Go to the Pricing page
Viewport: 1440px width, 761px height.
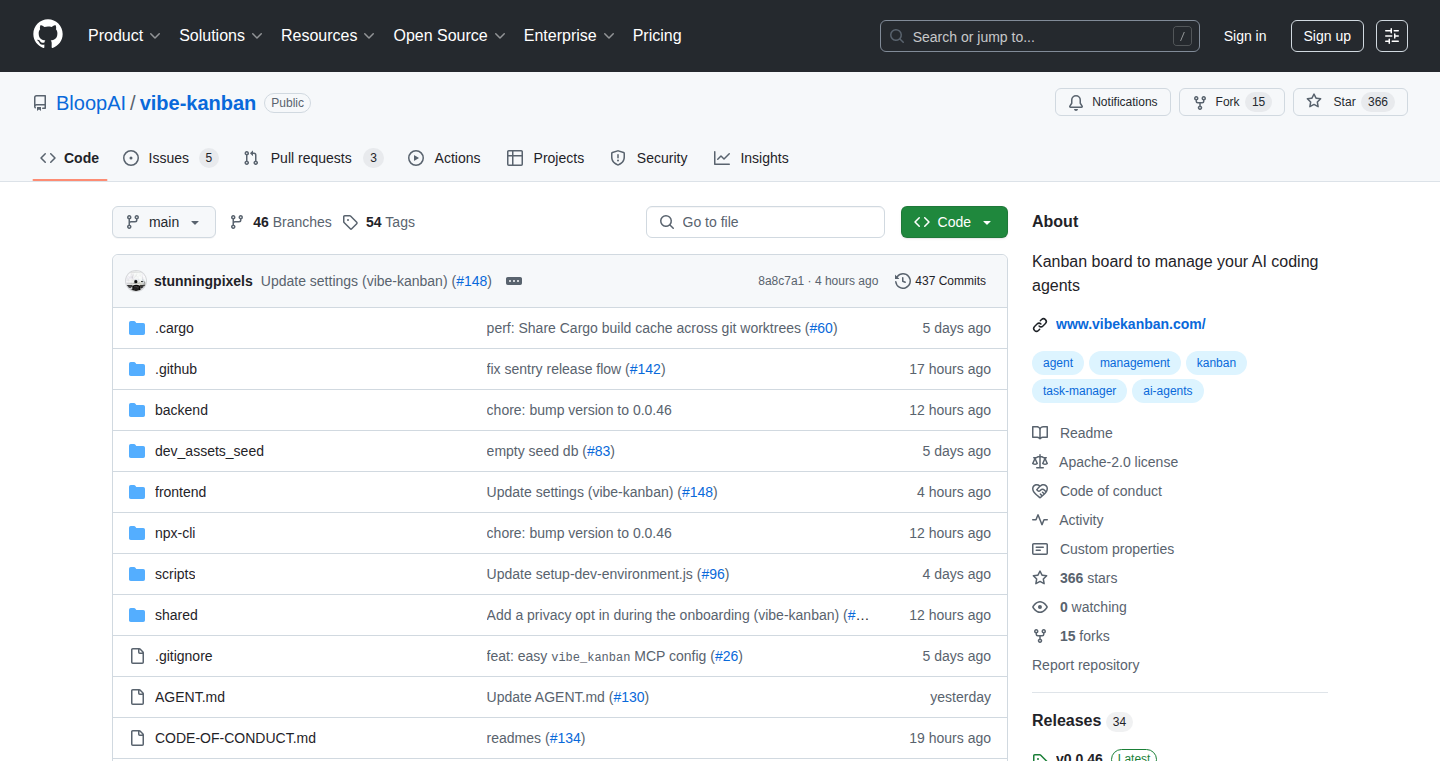657,35
